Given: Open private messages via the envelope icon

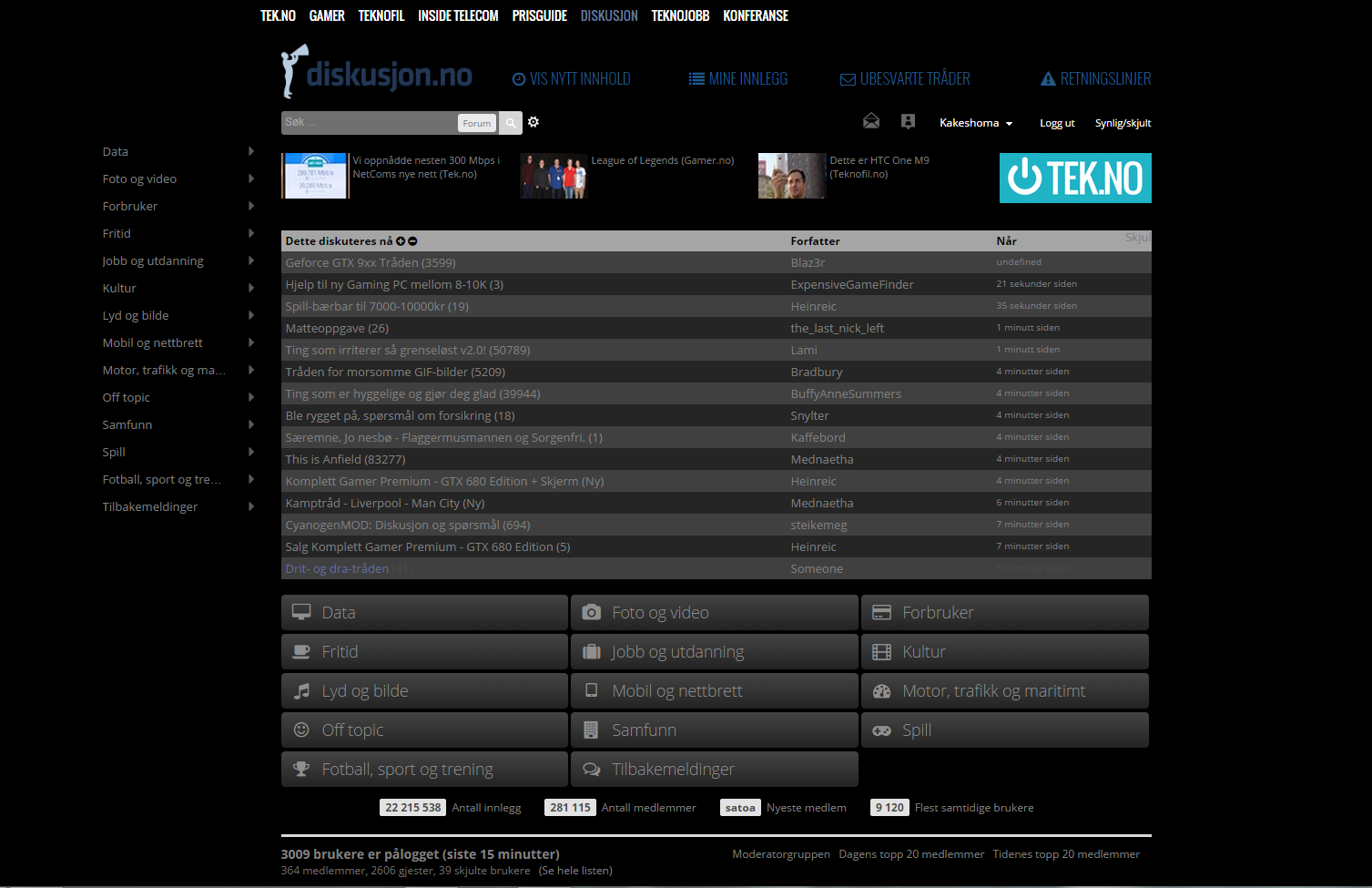Looking at the screenshot, I should (871, 120).
